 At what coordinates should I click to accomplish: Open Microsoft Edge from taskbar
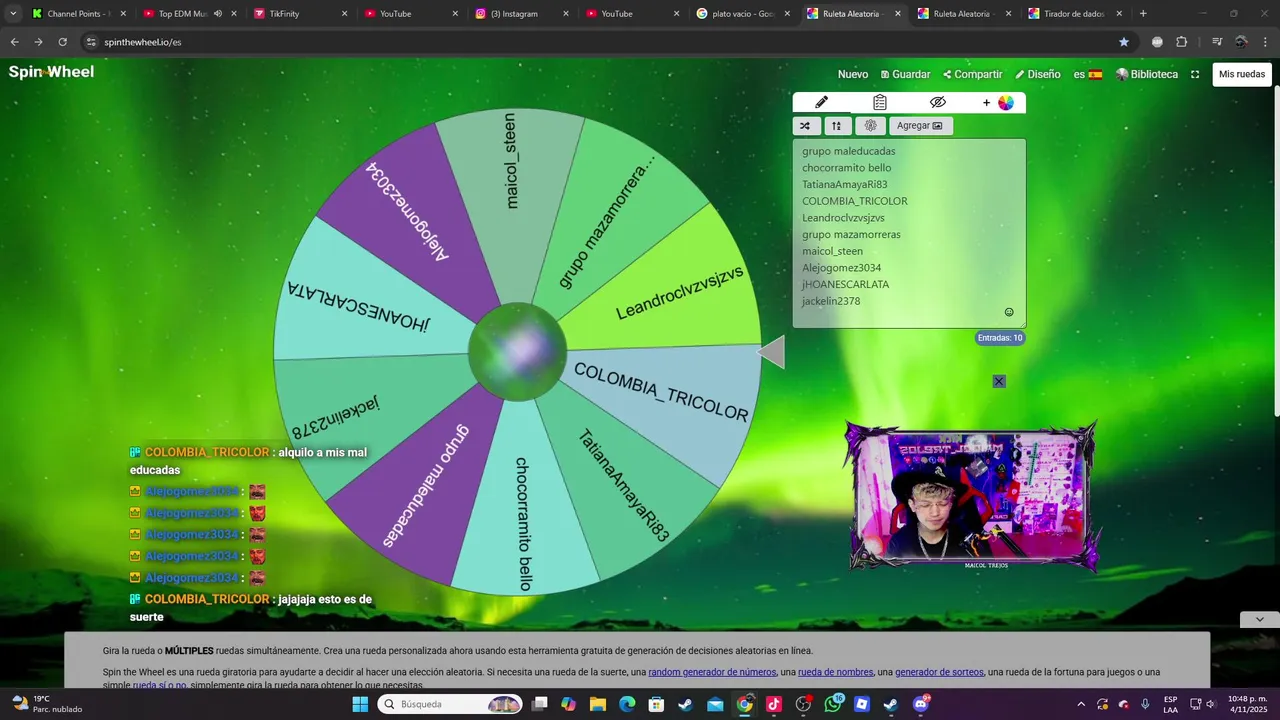point(627,704)
